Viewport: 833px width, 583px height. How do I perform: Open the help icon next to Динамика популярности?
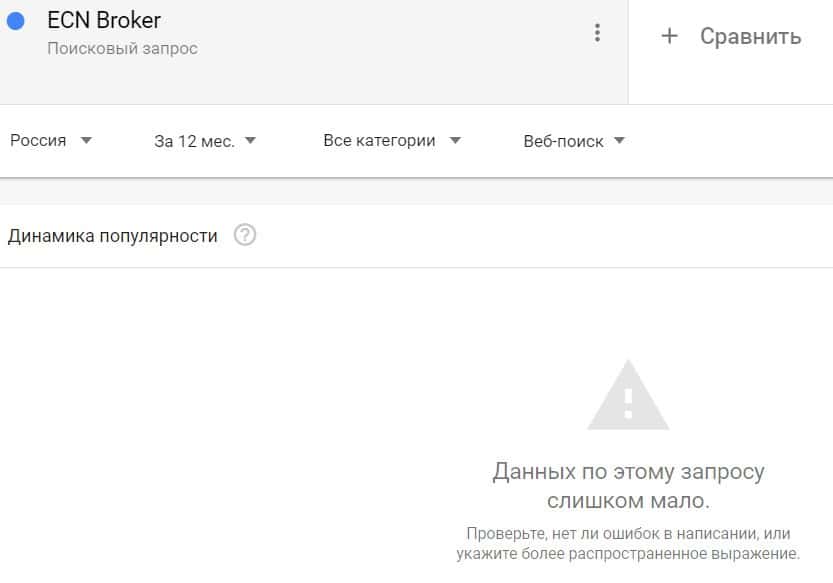pos(245,234)
